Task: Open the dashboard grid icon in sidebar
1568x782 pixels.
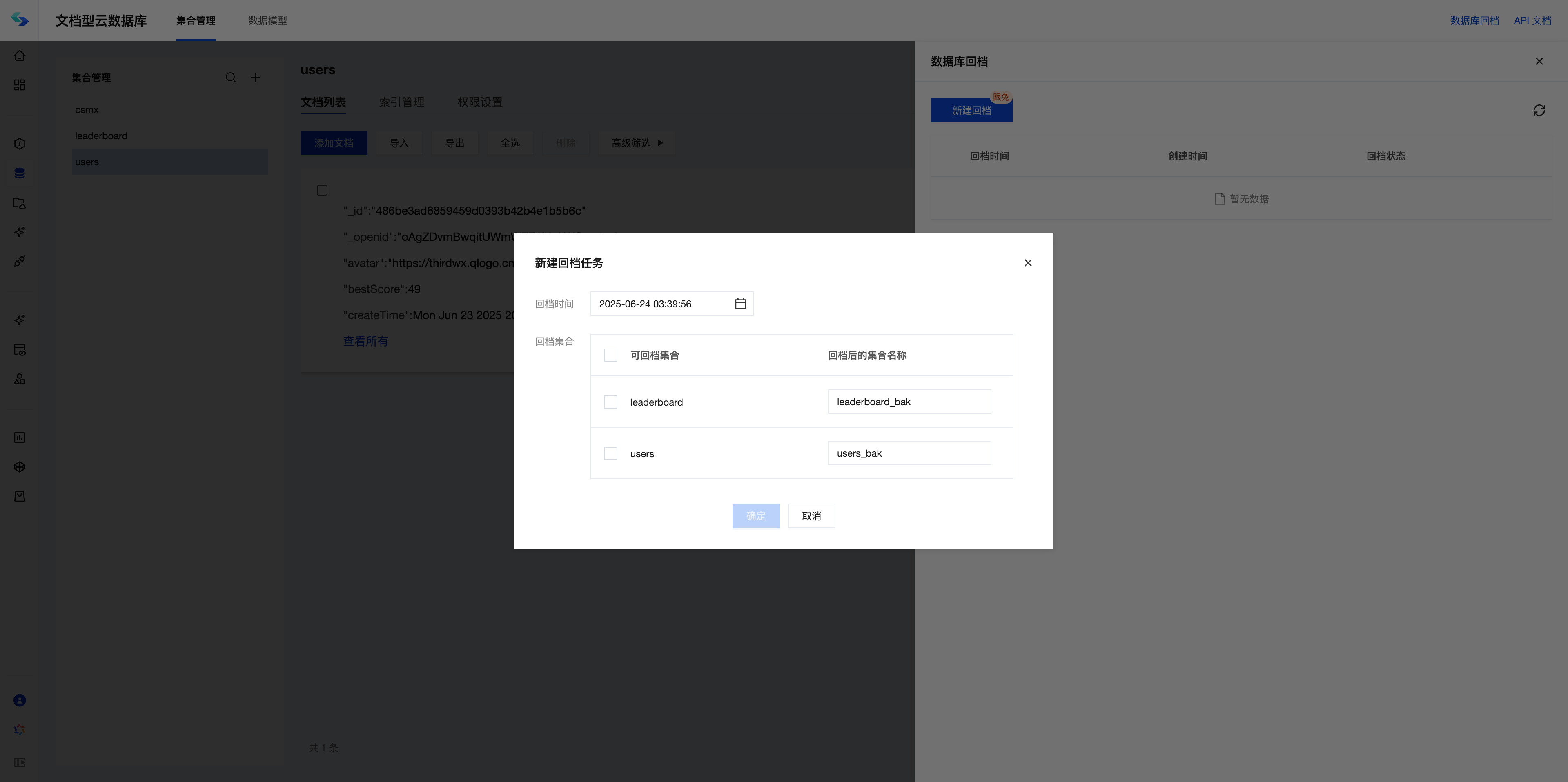Action: tap(20, 84)
